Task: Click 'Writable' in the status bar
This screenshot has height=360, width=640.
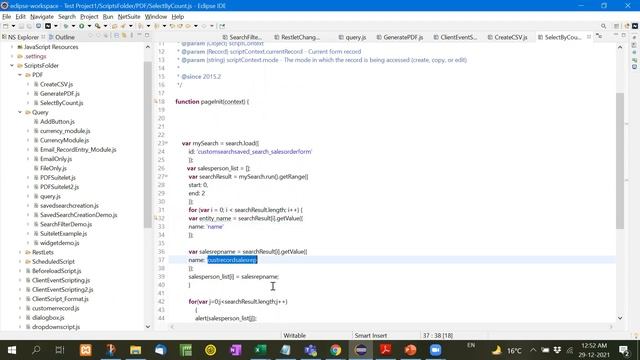Action: [x=295, y=336]
